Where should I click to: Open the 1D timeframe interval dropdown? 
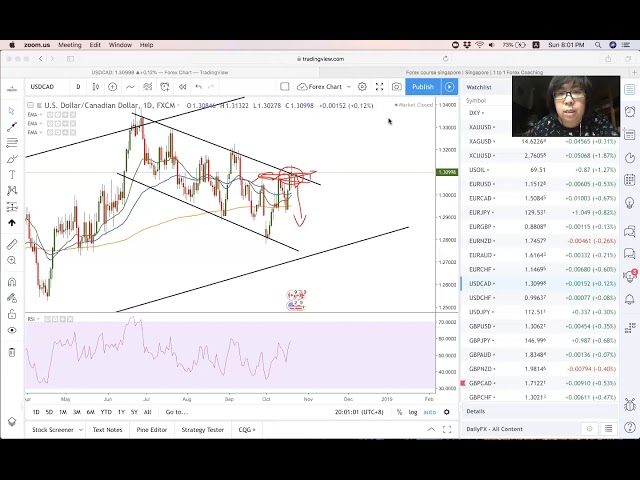(x=78, y=87)
